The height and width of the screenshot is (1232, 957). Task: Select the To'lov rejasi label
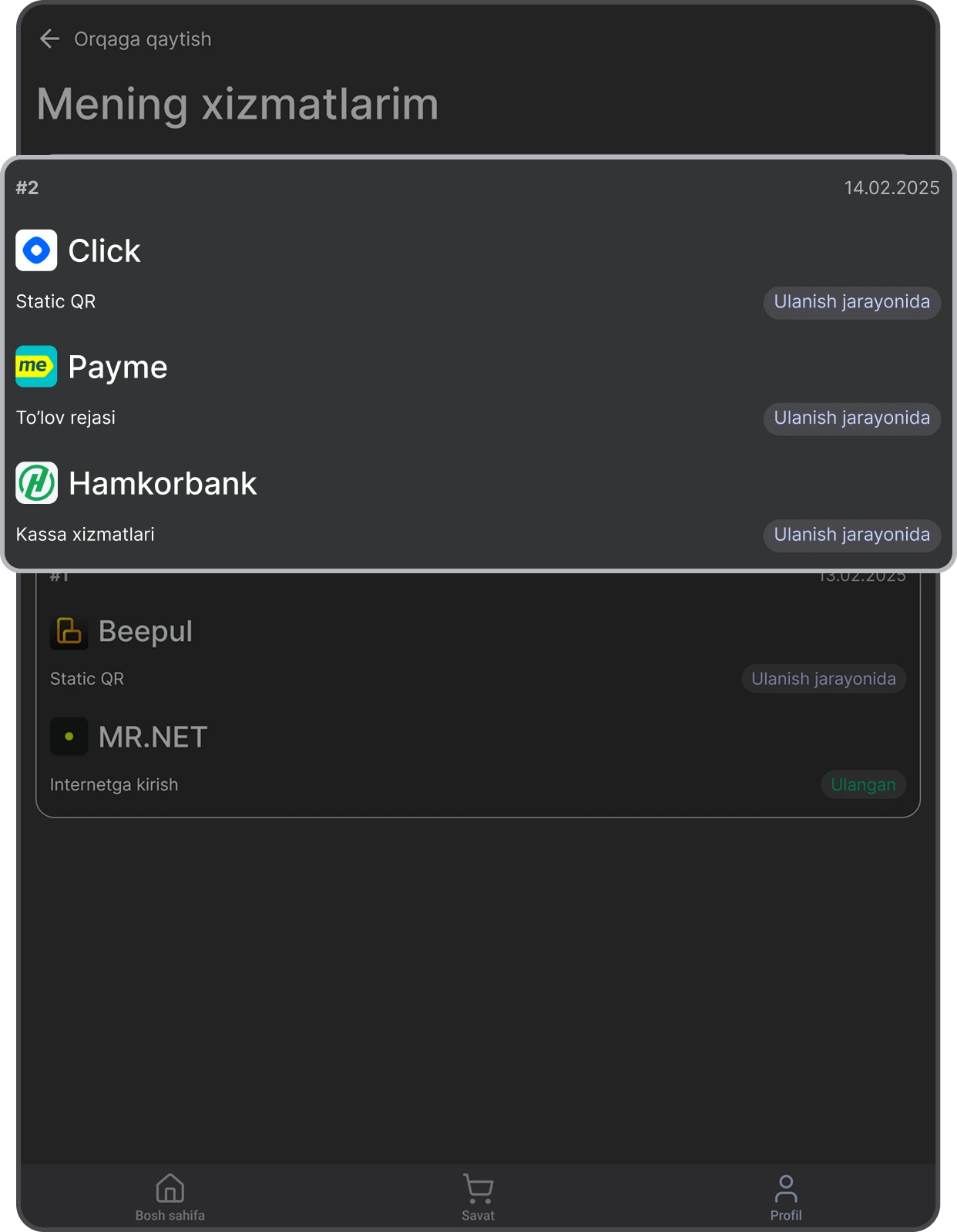(66, 418)
